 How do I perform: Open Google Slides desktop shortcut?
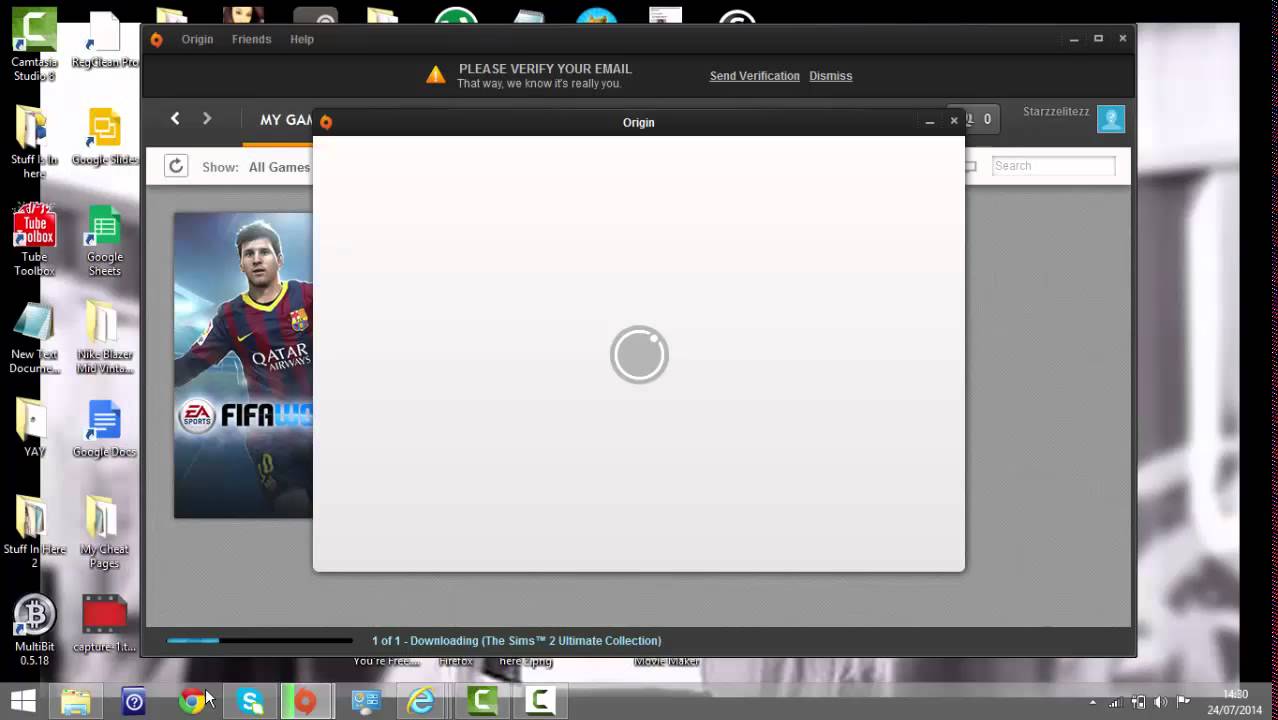click(x=104, y=137)
